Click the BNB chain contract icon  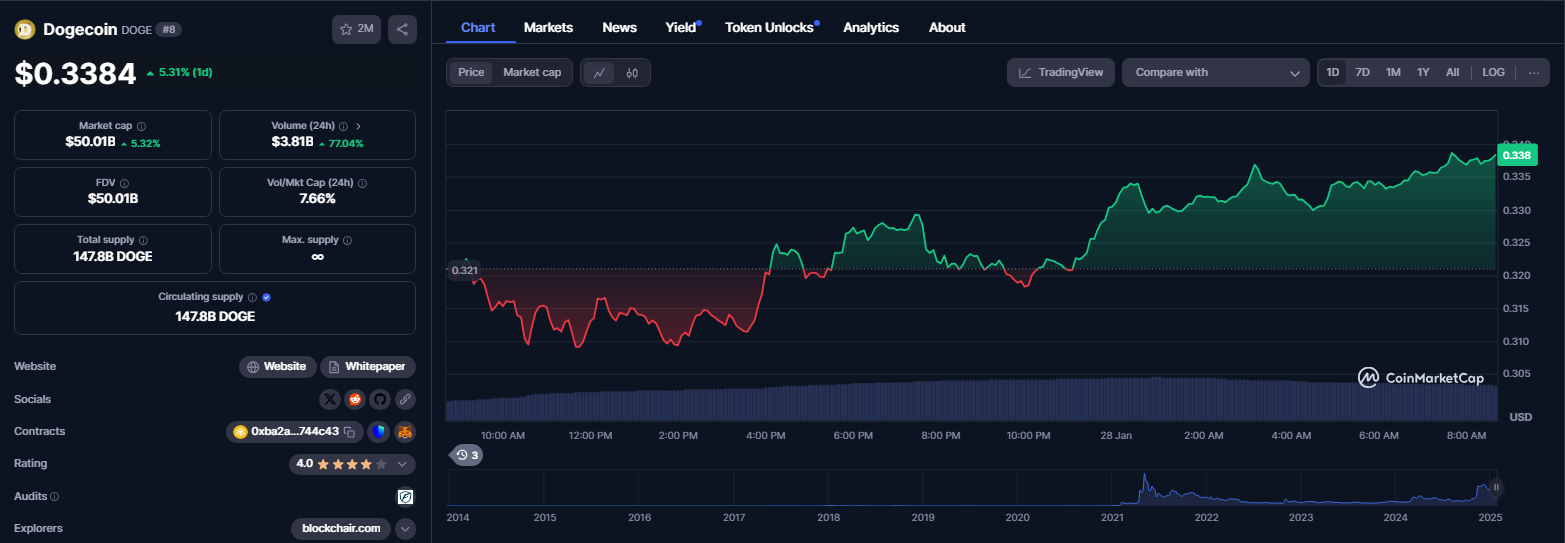click(x=240, y=432)
